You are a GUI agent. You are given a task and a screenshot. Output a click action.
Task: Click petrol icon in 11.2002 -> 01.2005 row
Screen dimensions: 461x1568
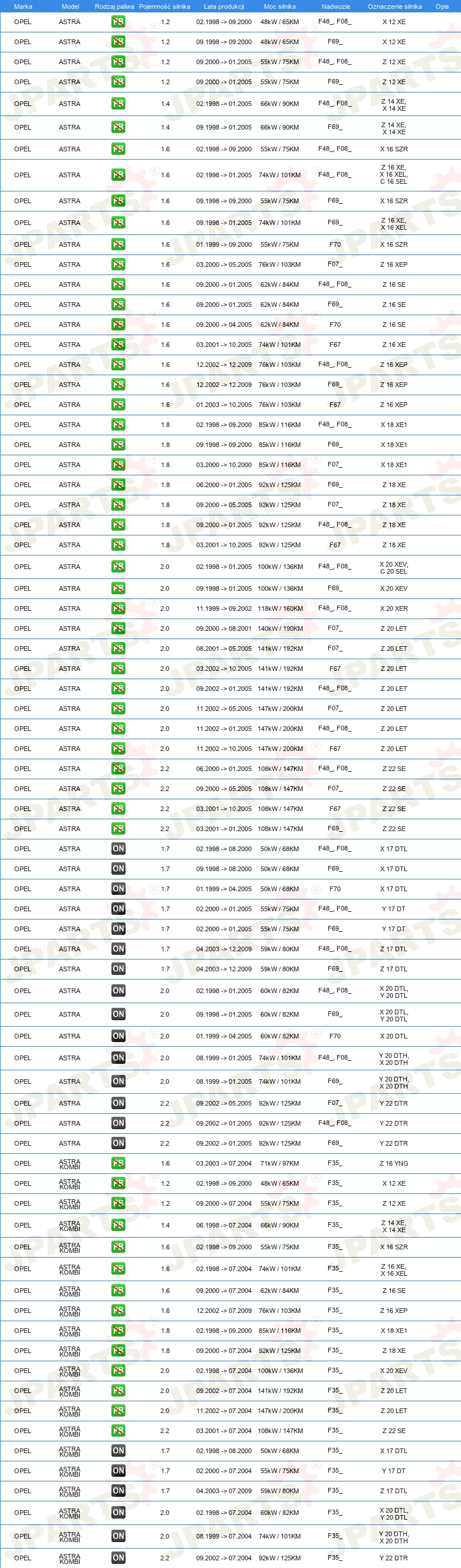pos(118,729)
